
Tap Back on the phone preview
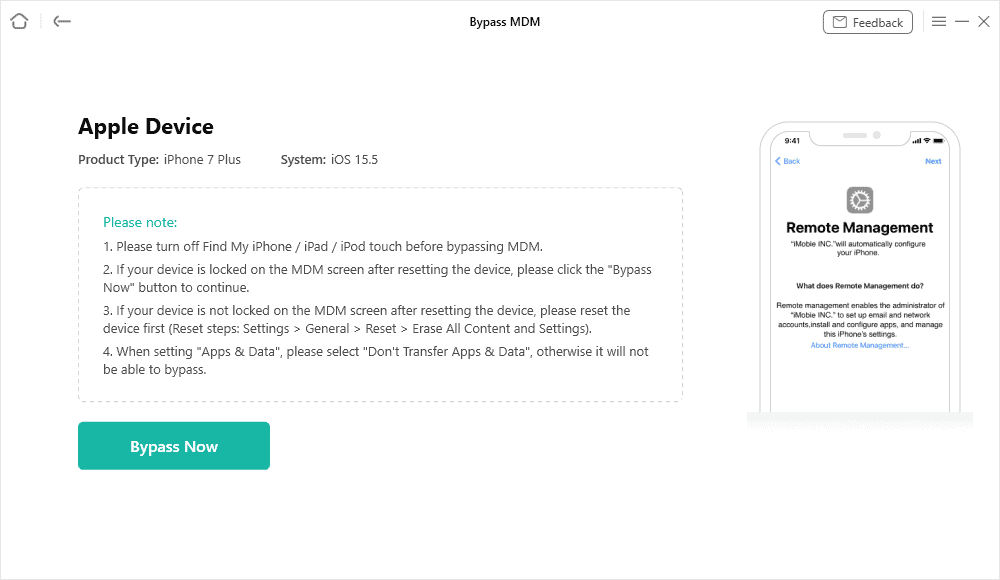[788, 161]
